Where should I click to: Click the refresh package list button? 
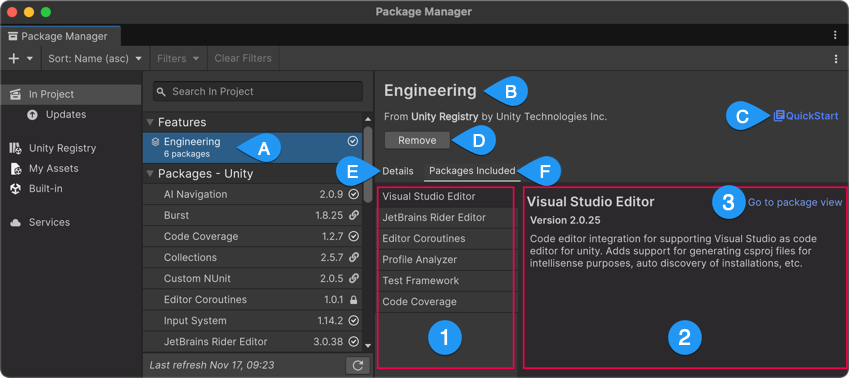coord(357,366)
